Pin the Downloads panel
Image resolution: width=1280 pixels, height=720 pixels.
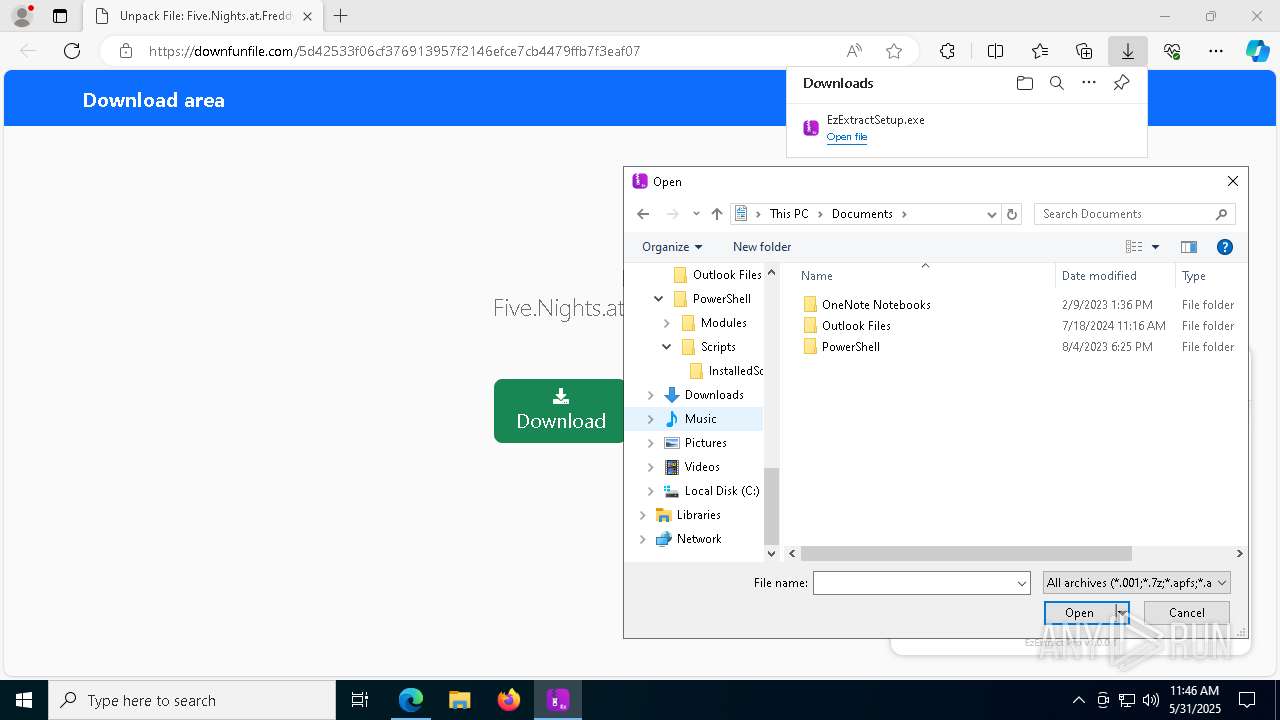[1121, 83]
